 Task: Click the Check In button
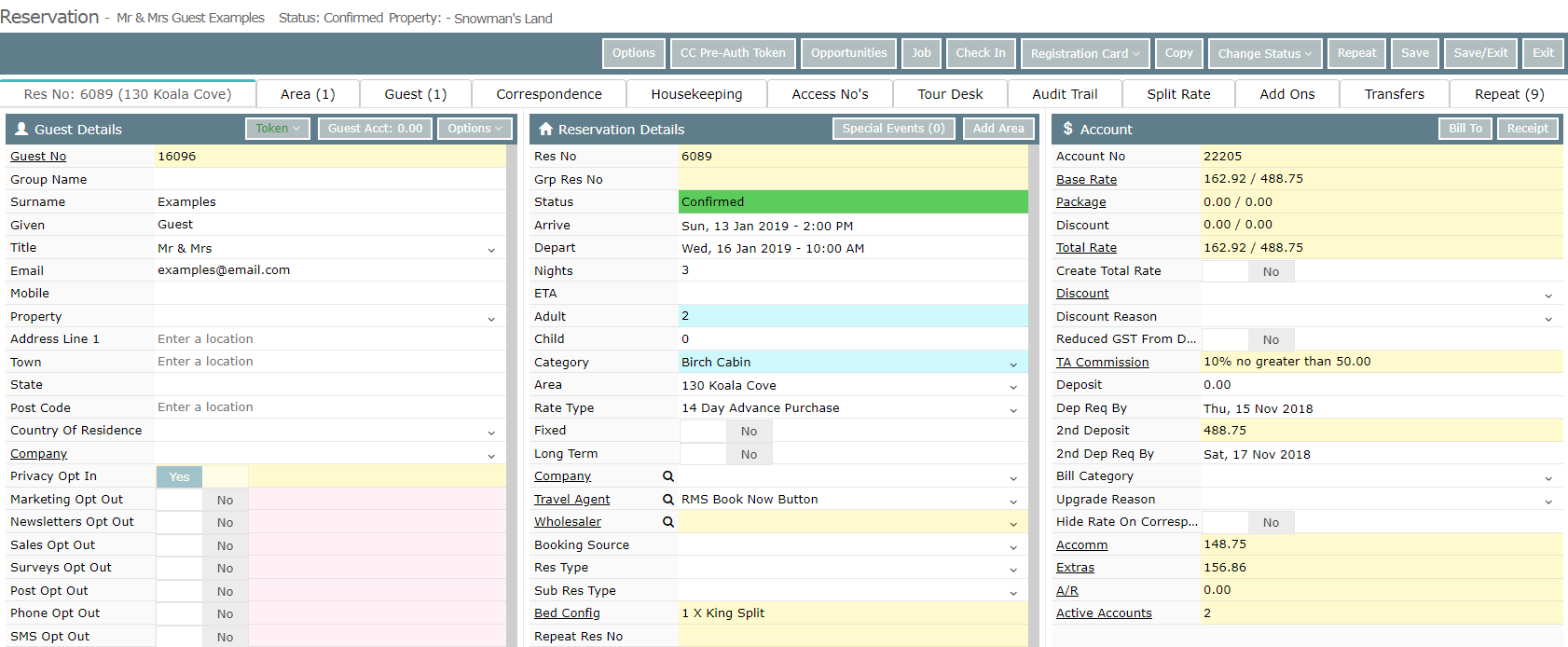coord(981,53)
